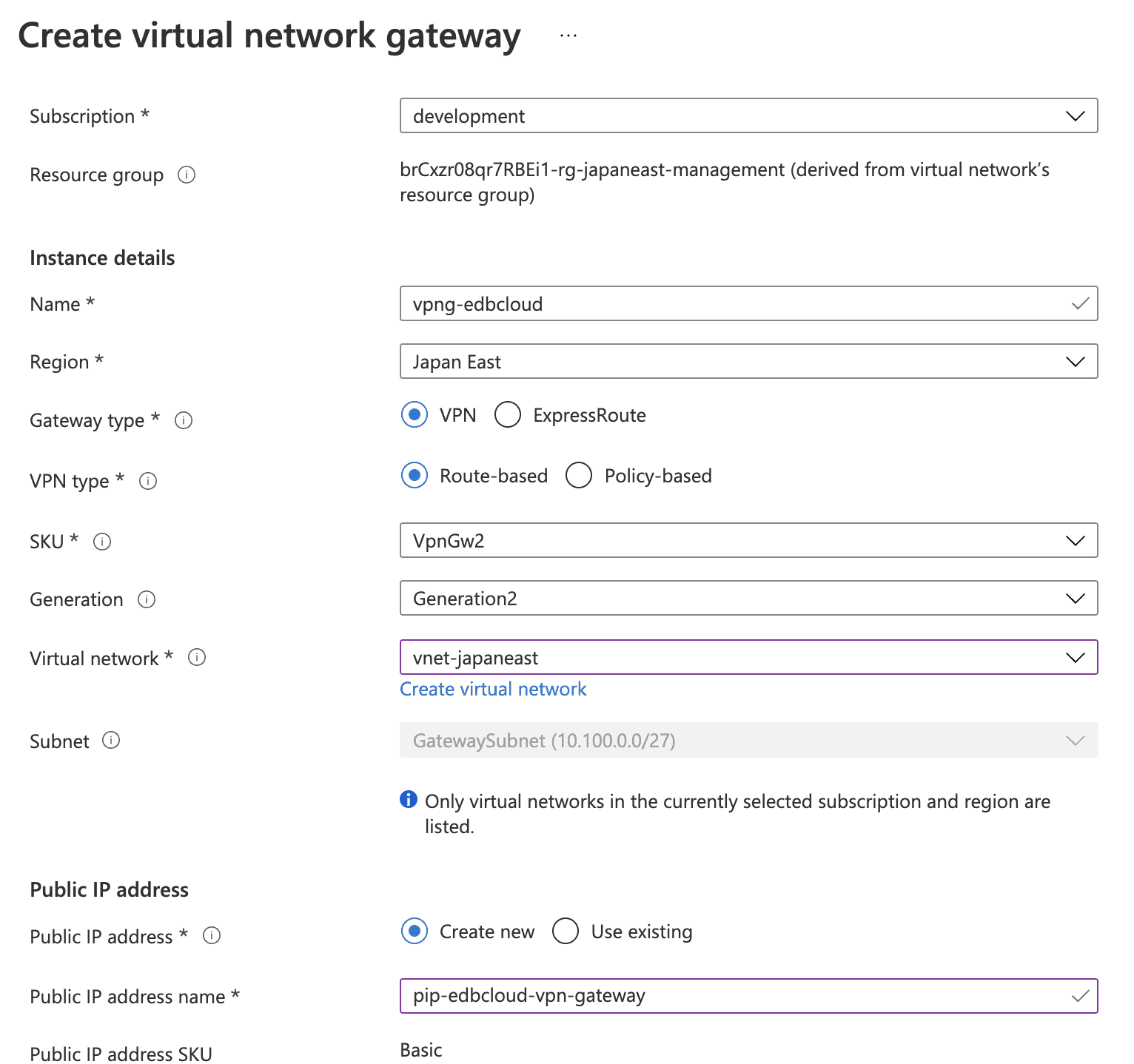
Task: Choose Use existing public IP address
Action: [566, 932]
